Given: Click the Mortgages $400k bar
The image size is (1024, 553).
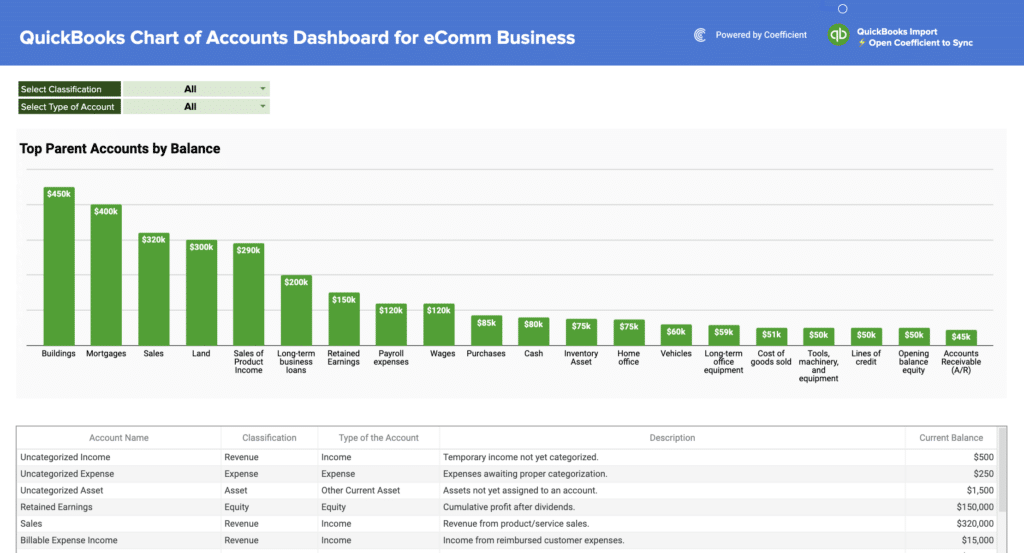Looking at the screenshot, I should coord(106,275).
